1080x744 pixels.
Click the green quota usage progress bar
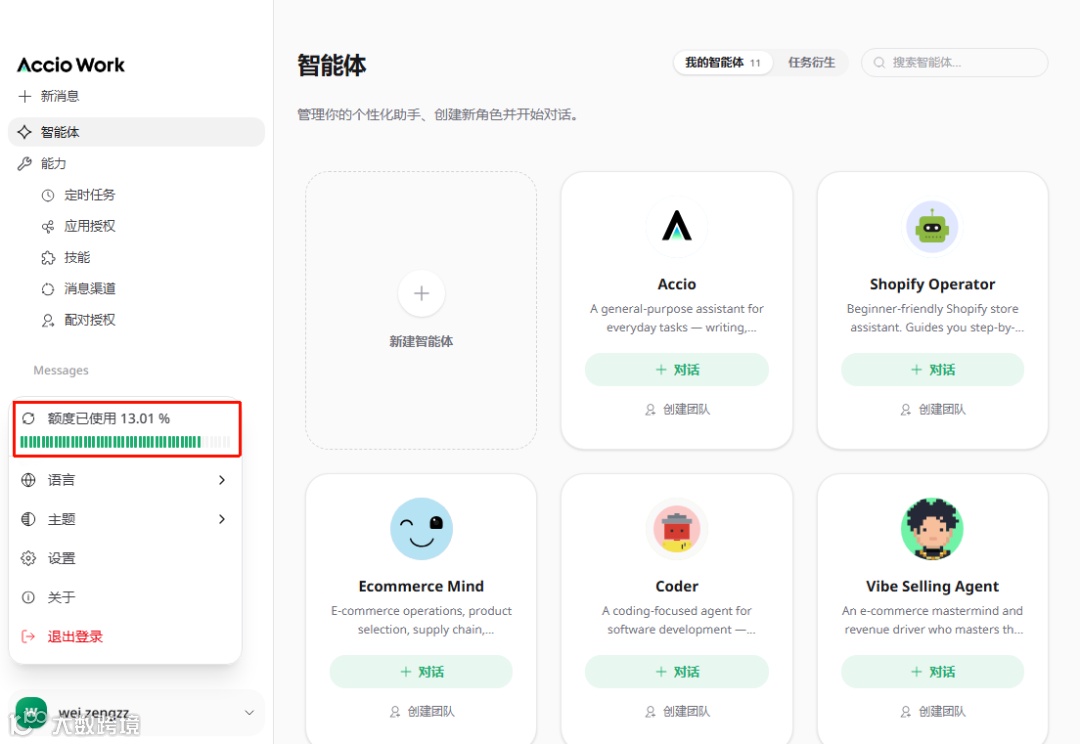pos(125,442)
